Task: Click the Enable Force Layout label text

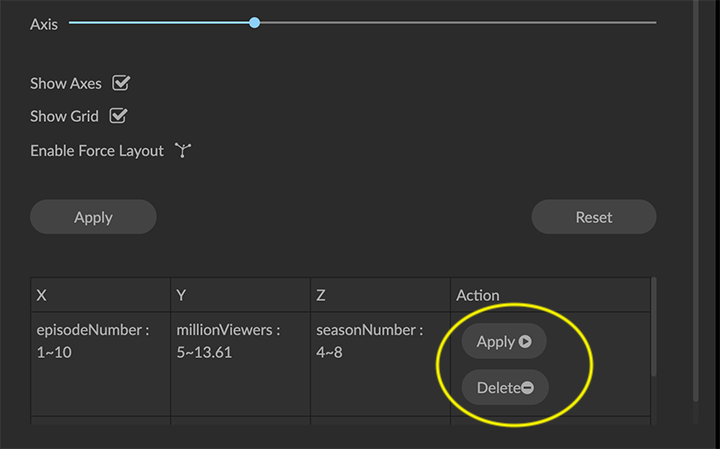Action: (x=97, y=151)
